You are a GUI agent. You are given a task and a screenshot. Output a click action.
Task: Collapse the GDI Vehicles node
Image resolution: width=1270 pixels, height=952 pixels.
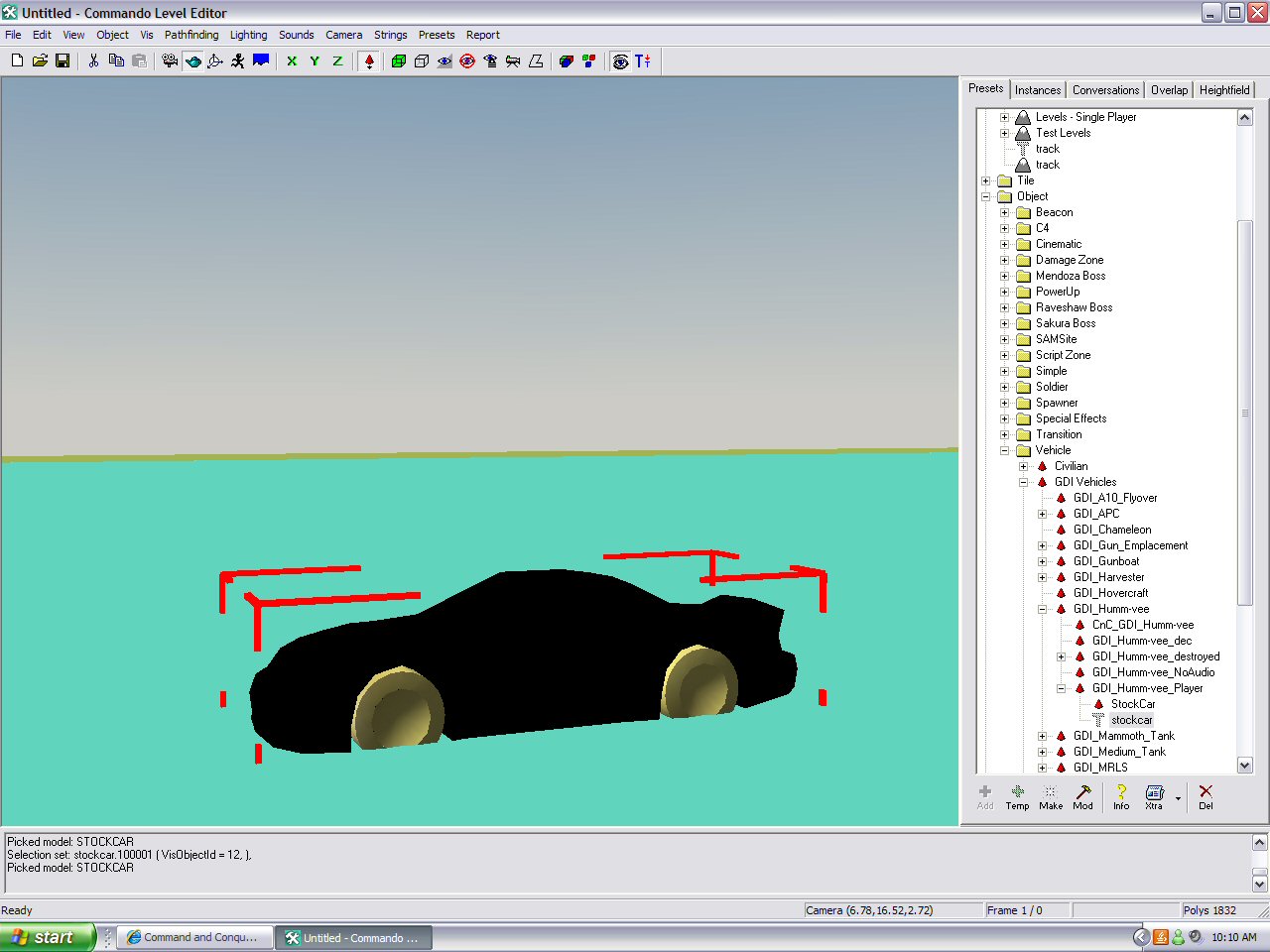1024,482
